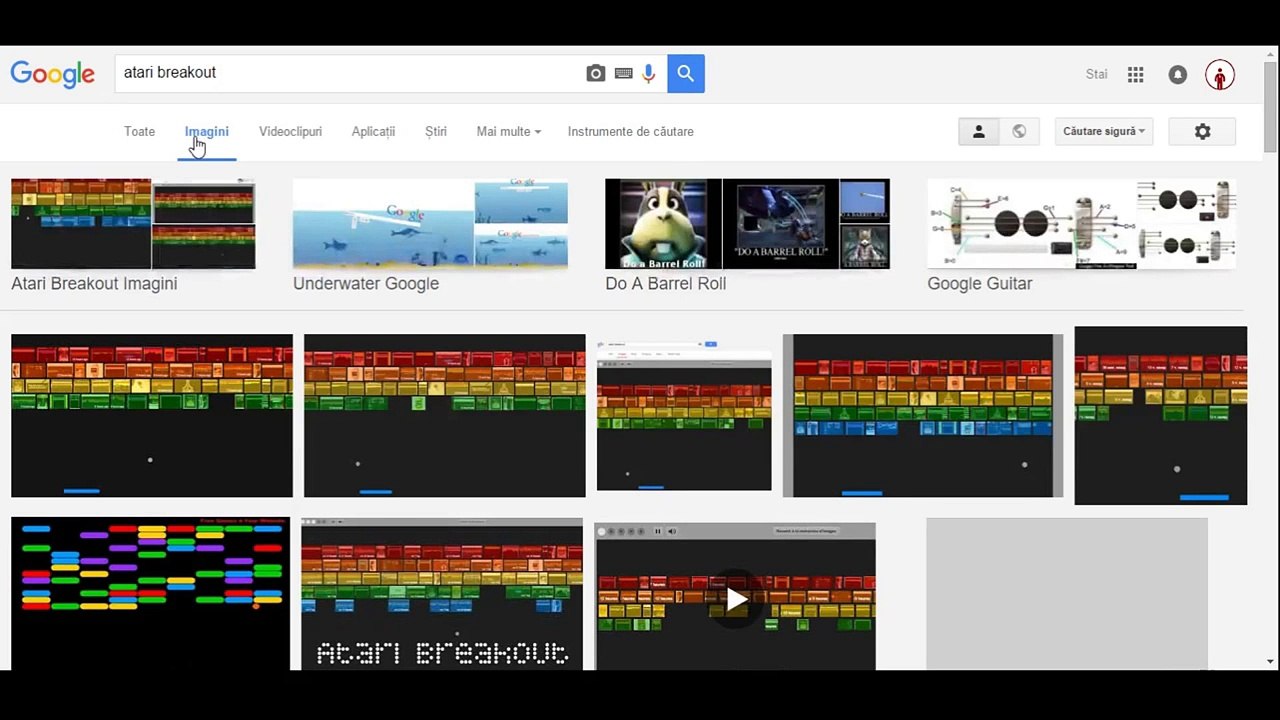Switch to the Știri tab
This screenshot has height=720, width=1280.
click(436, 132)
